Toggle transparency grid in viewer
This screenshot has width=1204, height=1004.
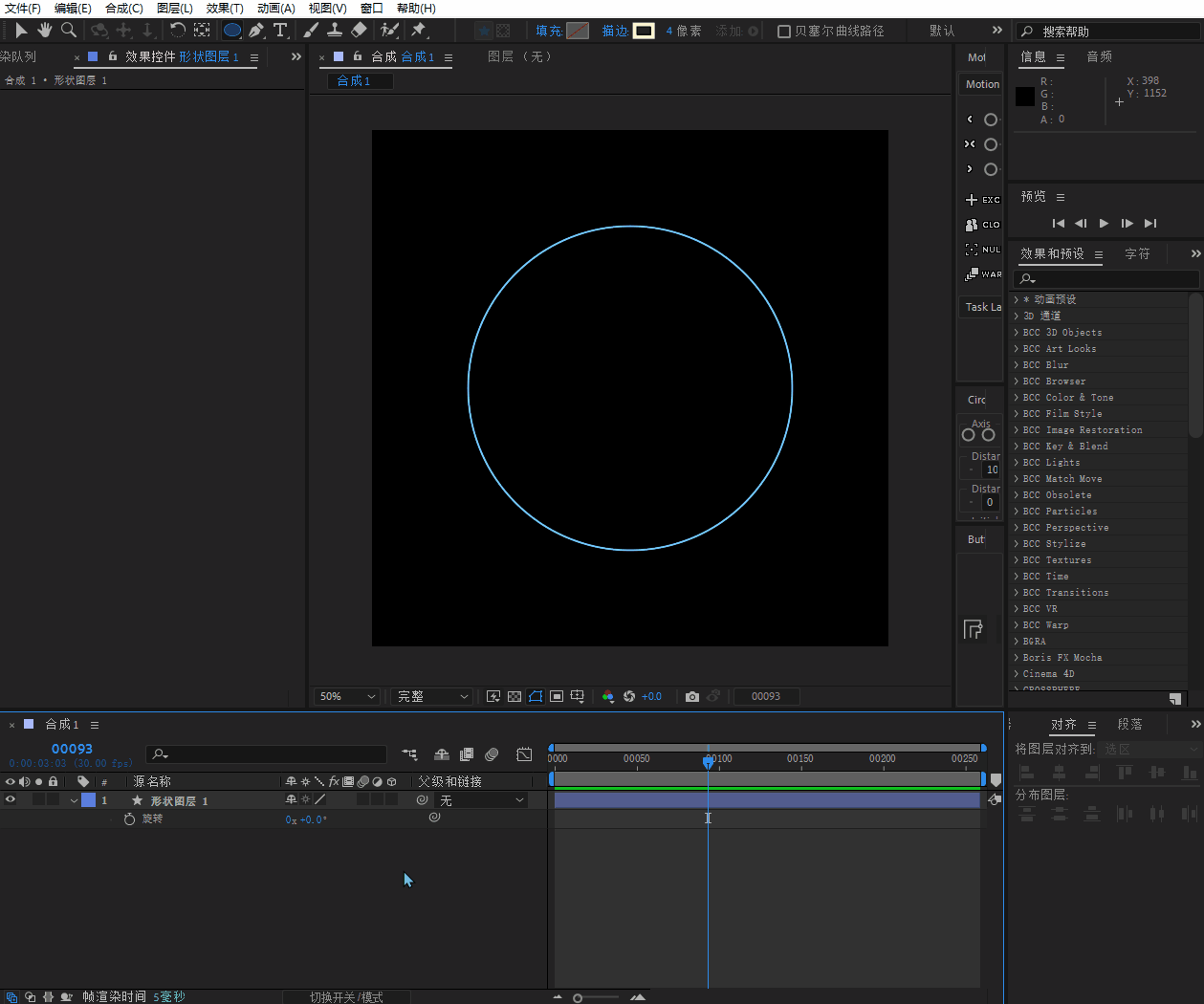click(514, 696)
